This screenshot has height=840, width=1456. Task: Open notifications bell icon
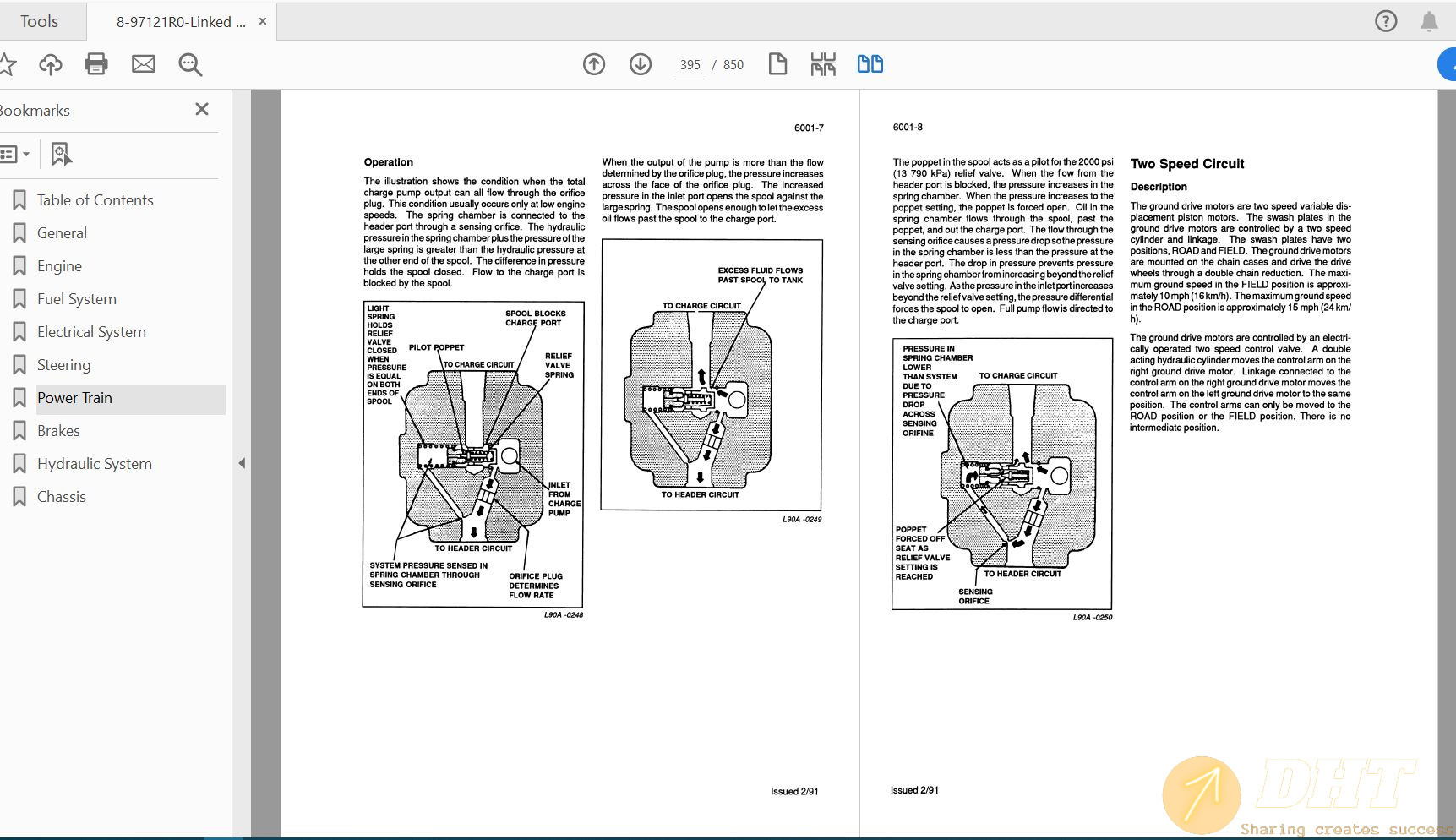tap(1429, 21)
